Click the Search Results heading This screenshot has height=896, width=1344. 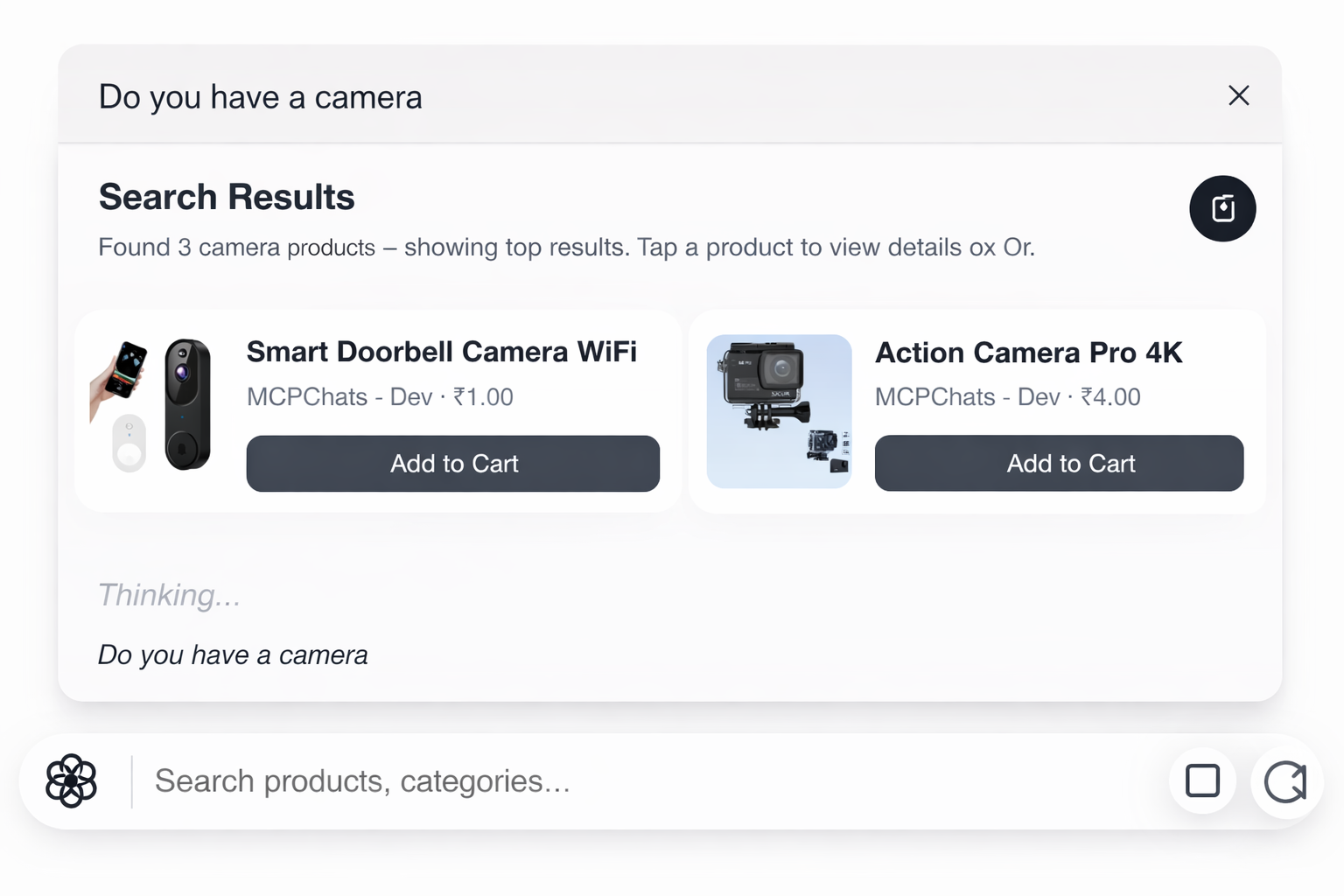(226, 197)
